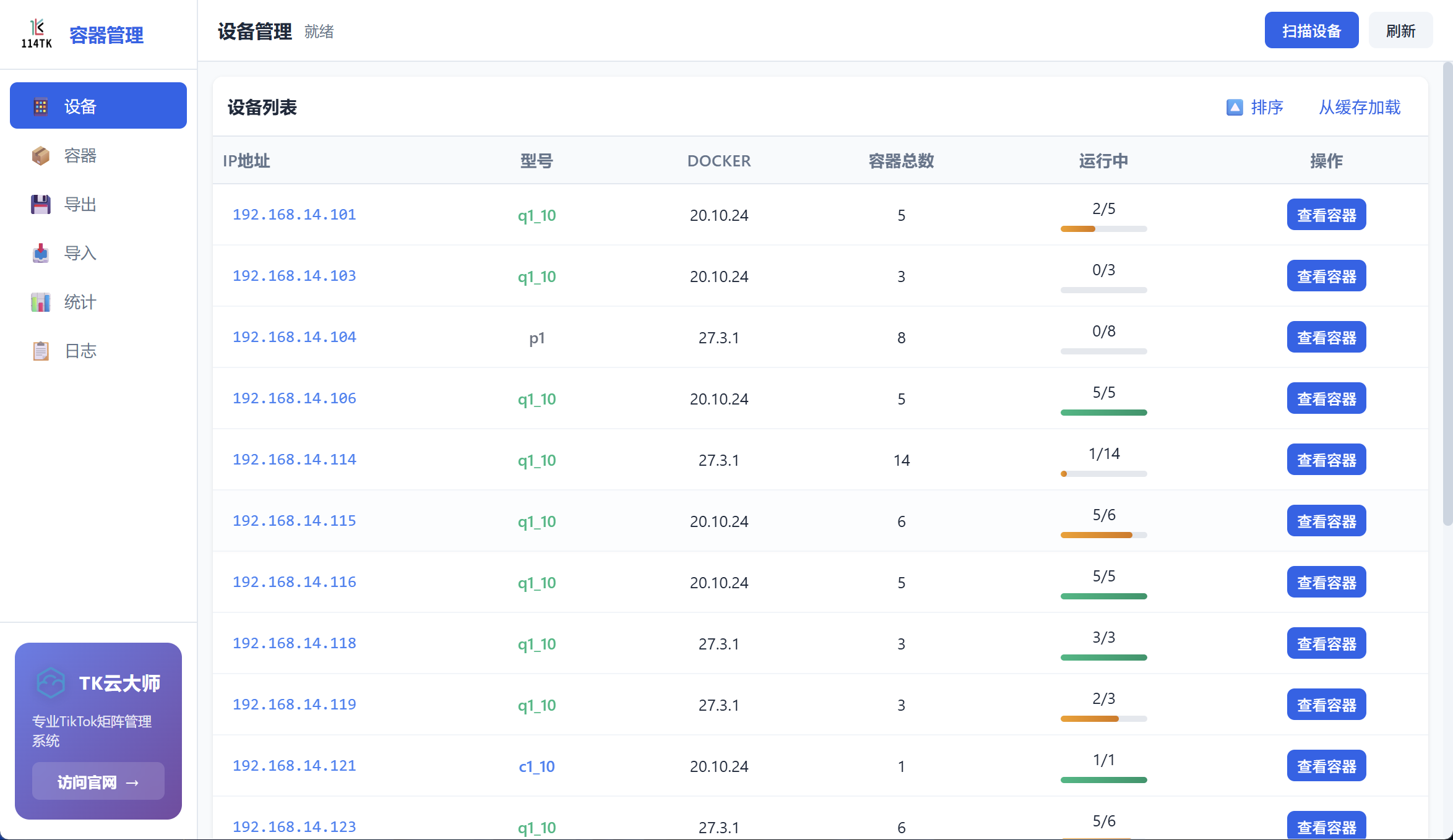Image resolution: width=1453 pixels, height=840 pixels.
Task: Open the 日志 menu item
Action: 80,351
